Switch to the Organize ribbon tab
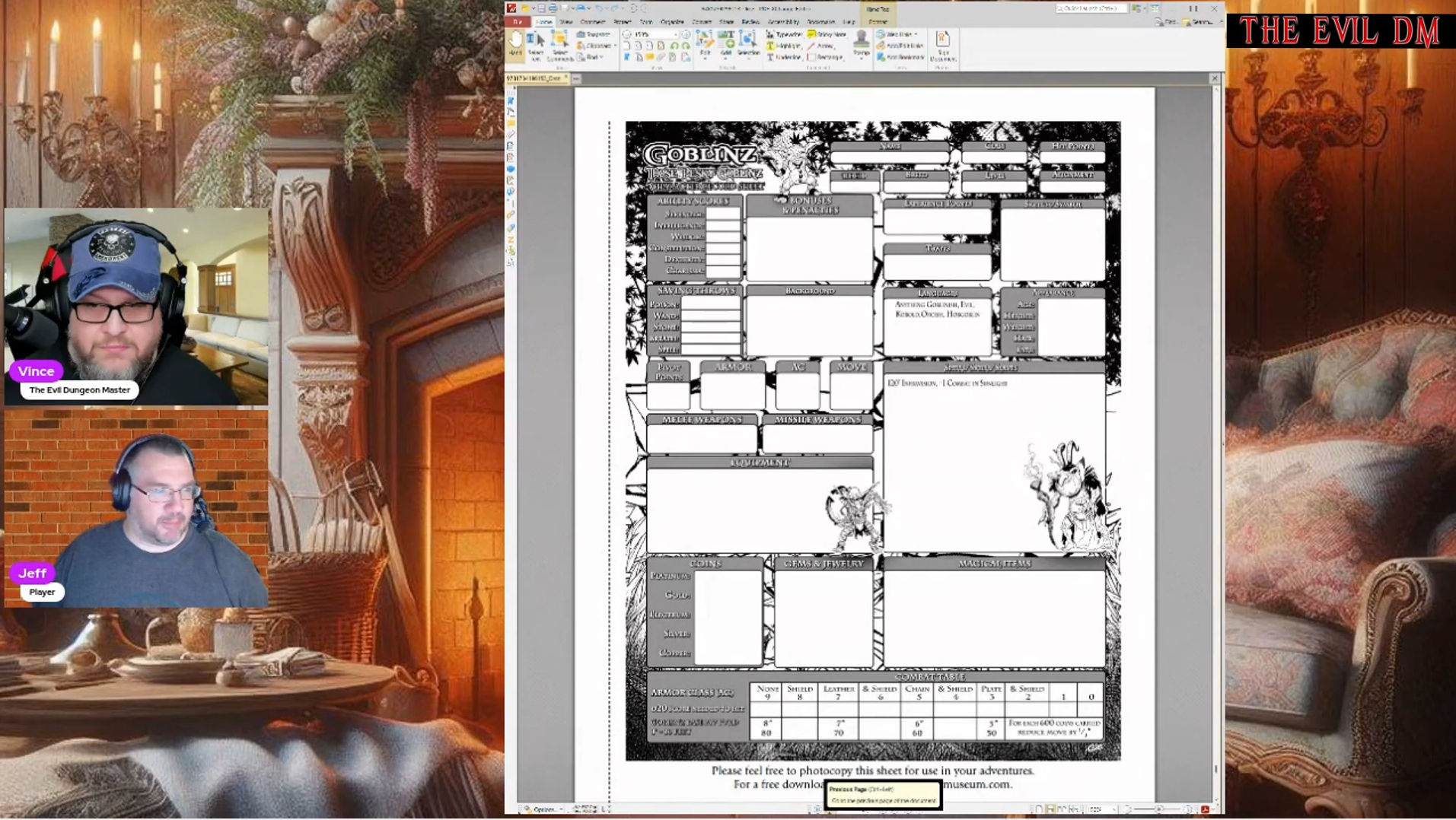 click(672, 22)
